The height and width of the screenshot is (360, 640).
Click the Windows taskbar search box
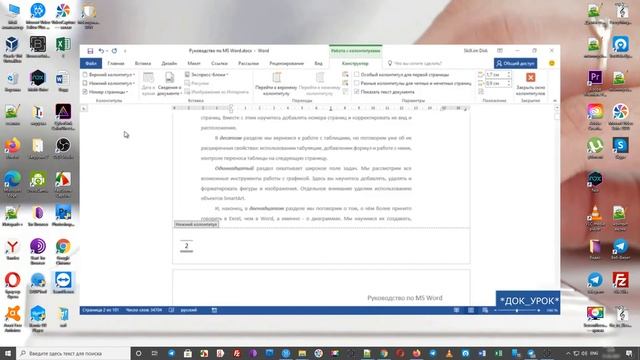(73, 353)
